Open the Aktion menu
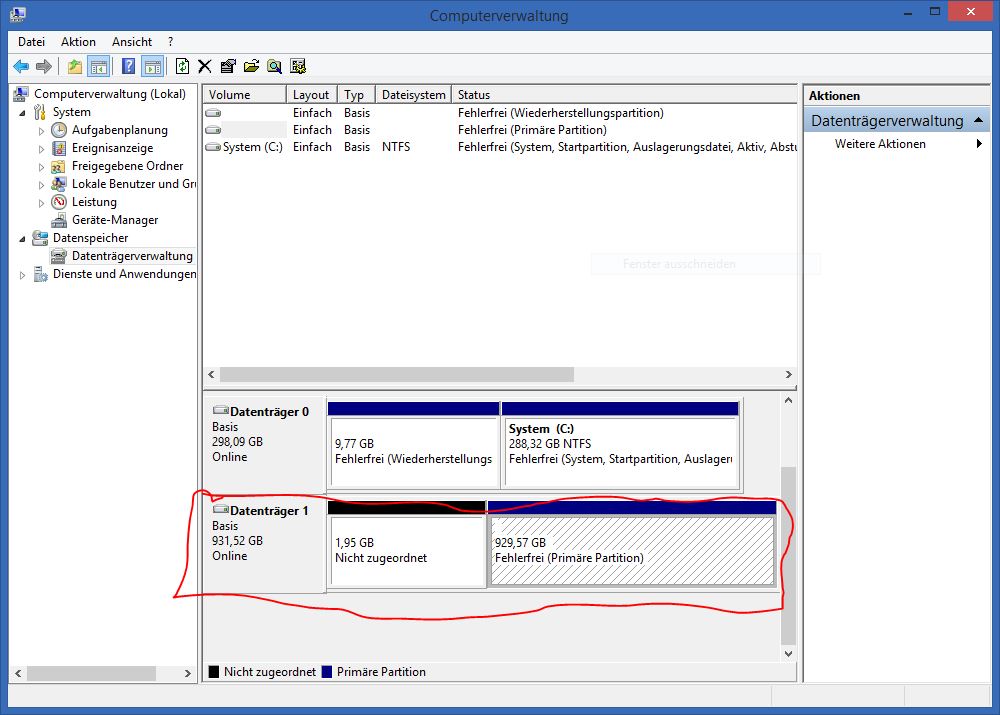Viewport: 1000px width, 715px height. point(78,41)
